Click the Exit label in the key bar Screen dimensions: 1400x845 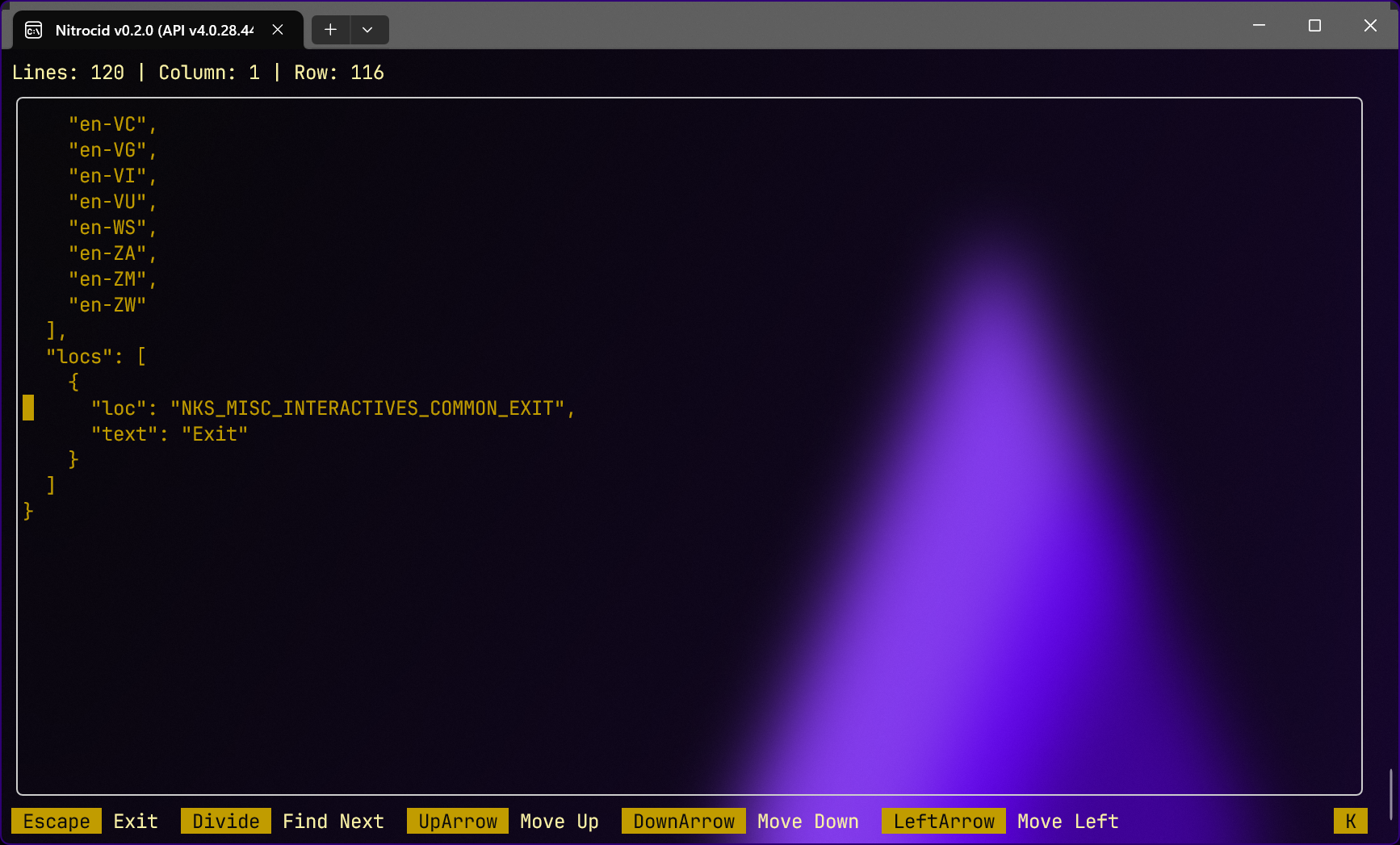[x=136, y=821]
